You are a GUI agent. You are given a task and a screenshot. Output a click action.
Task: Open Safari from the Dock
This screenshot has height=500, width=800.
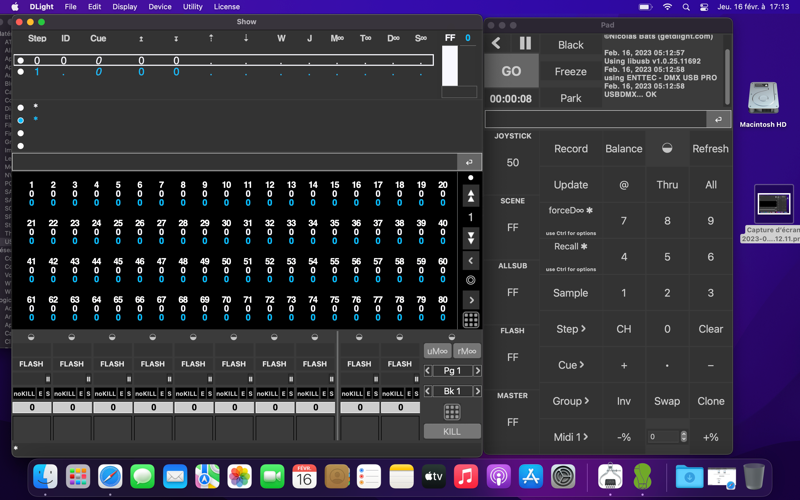point(110,477)
